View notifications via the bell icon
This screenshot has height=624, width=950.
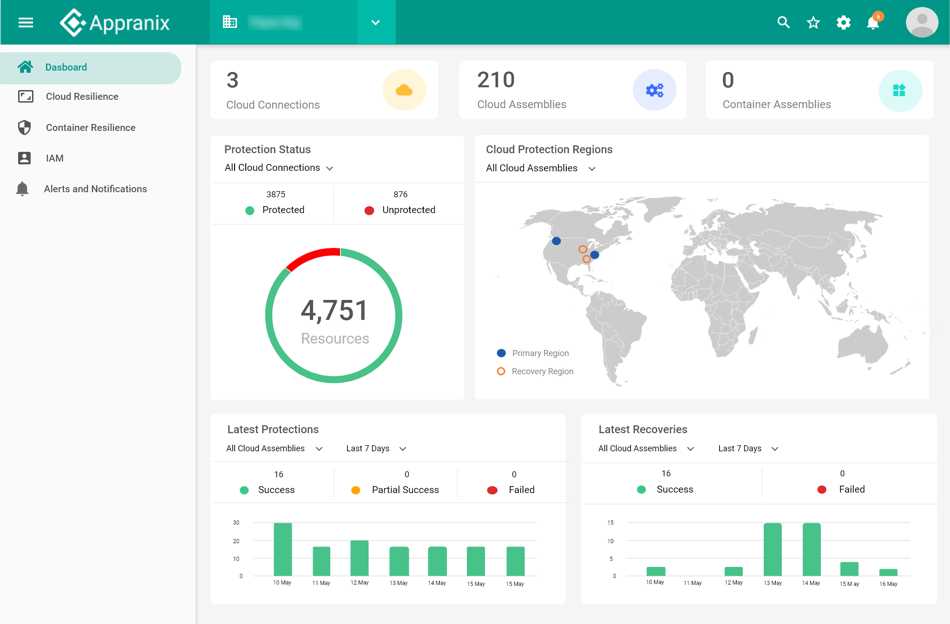point(872,21)
